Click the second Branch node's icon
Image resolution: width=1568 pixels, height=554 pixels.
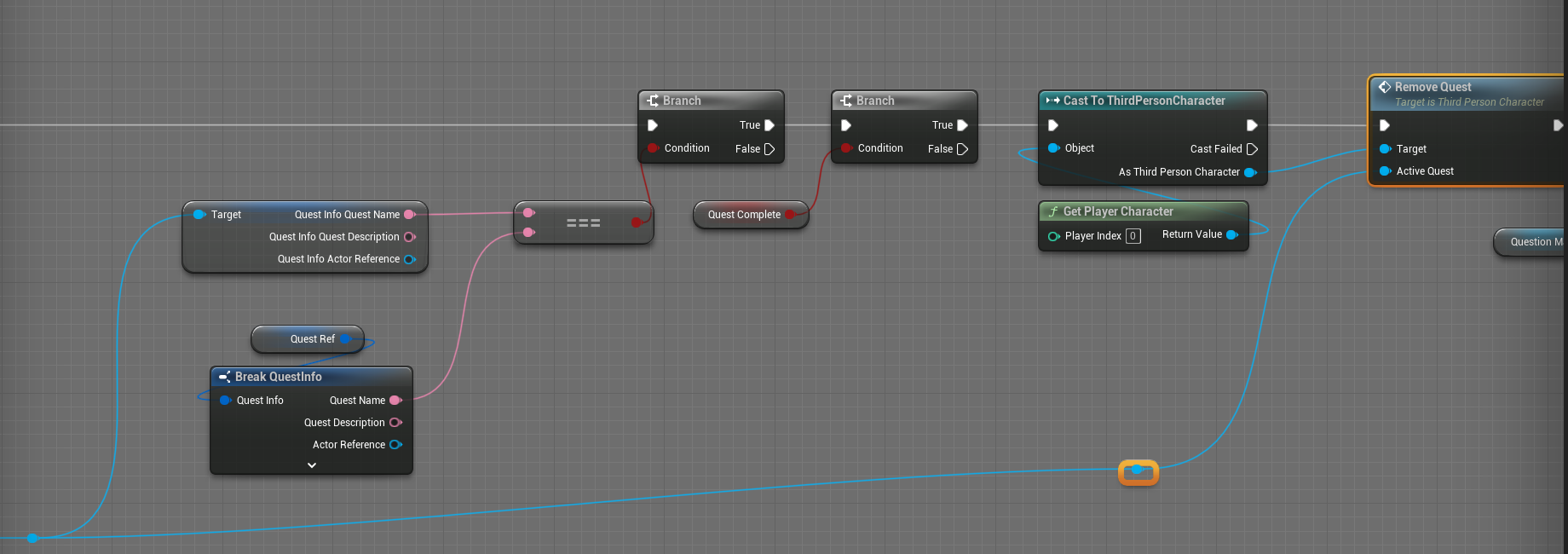tap(846, 101)
